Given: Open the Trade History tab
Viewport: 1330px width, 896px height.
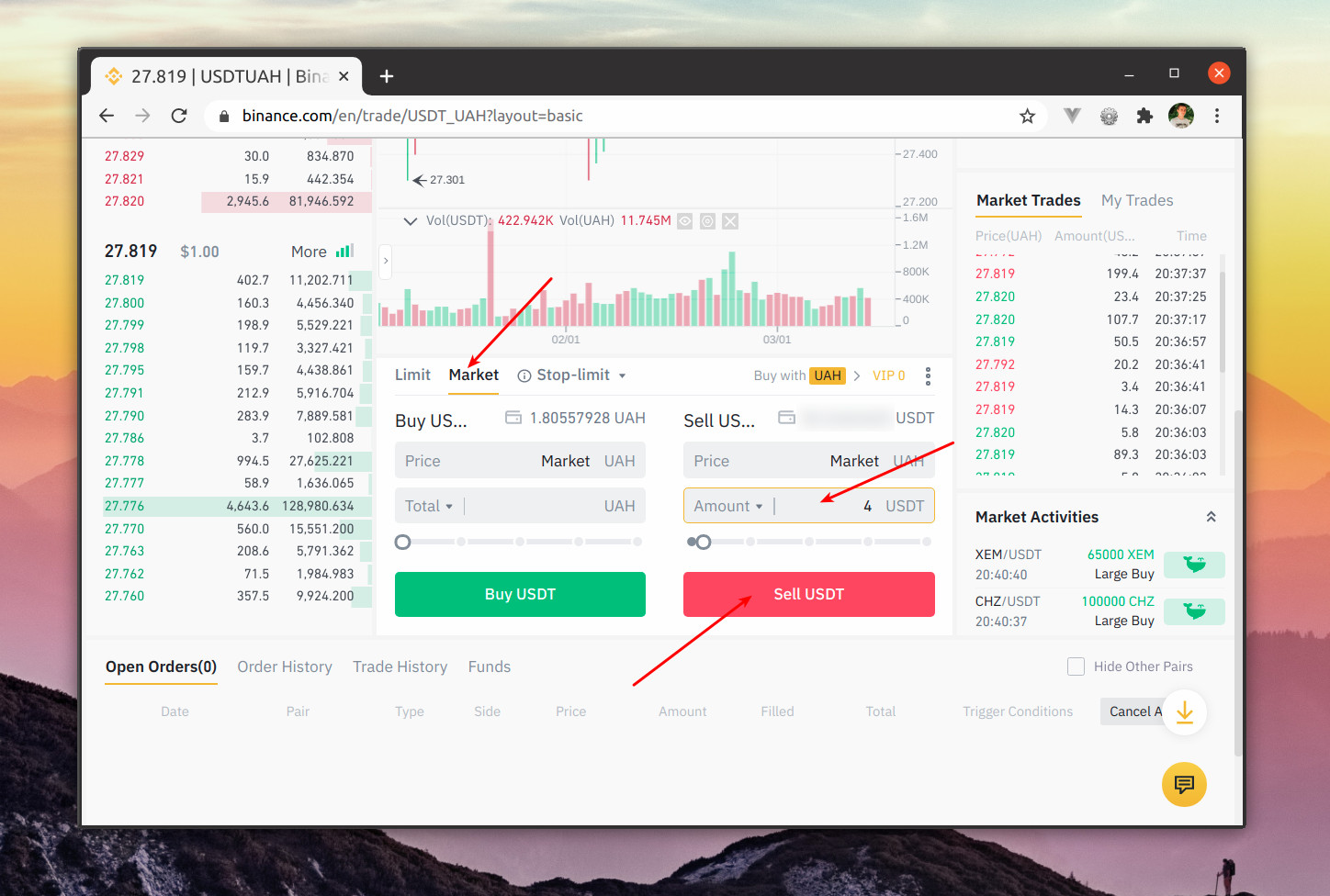Looking at the screenshot, I should [400, 666].
